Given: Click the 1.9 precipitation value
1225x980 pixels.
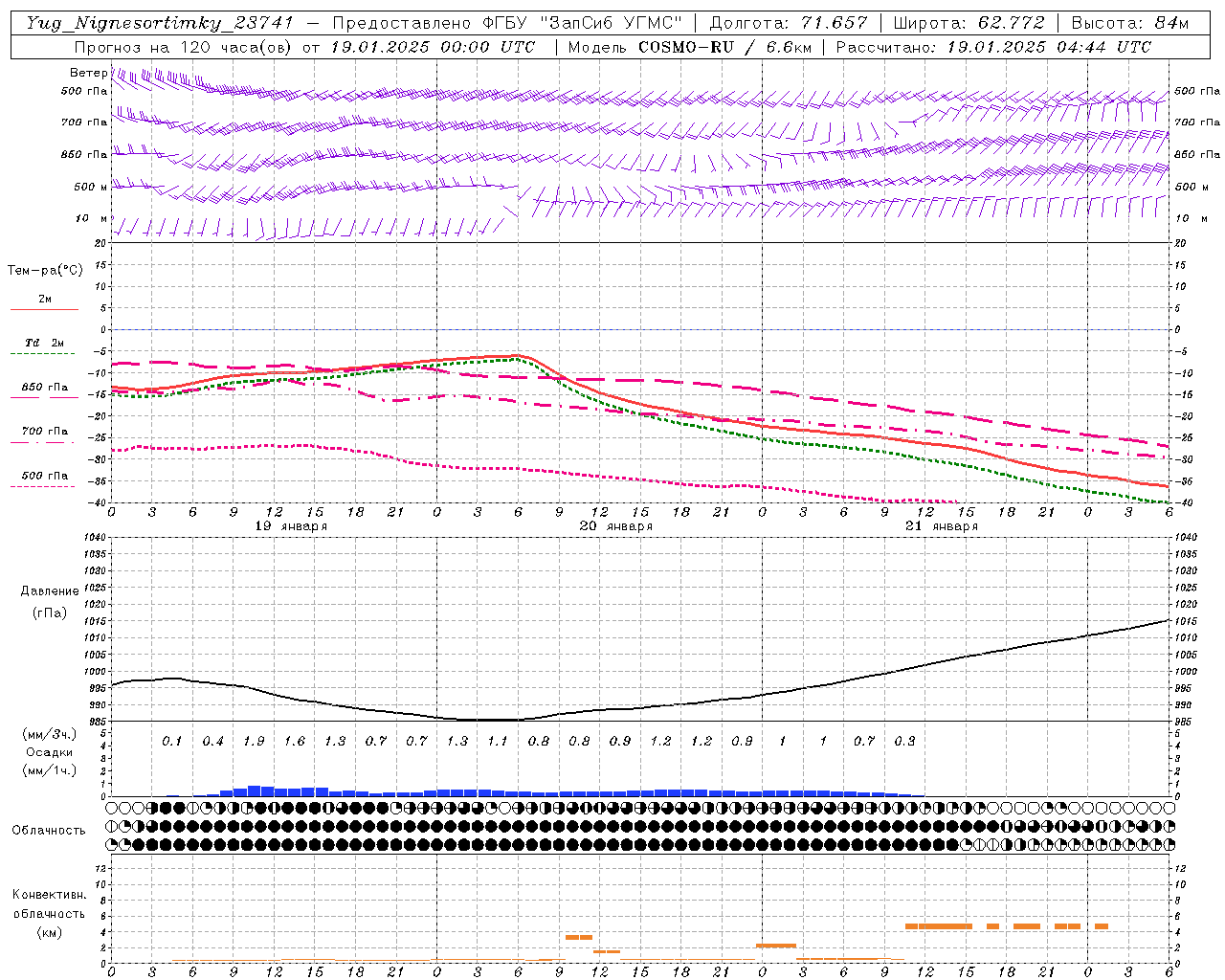Looking at the screenshot, I should click(254, 741).
